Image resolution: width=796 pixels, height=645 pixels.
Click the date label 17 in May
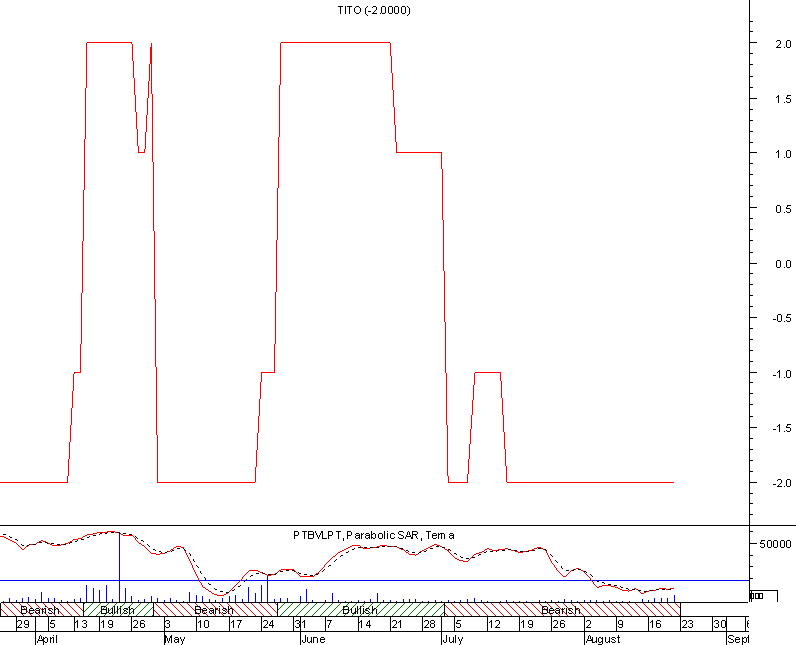pyautogui.click(x=236, y=624)
